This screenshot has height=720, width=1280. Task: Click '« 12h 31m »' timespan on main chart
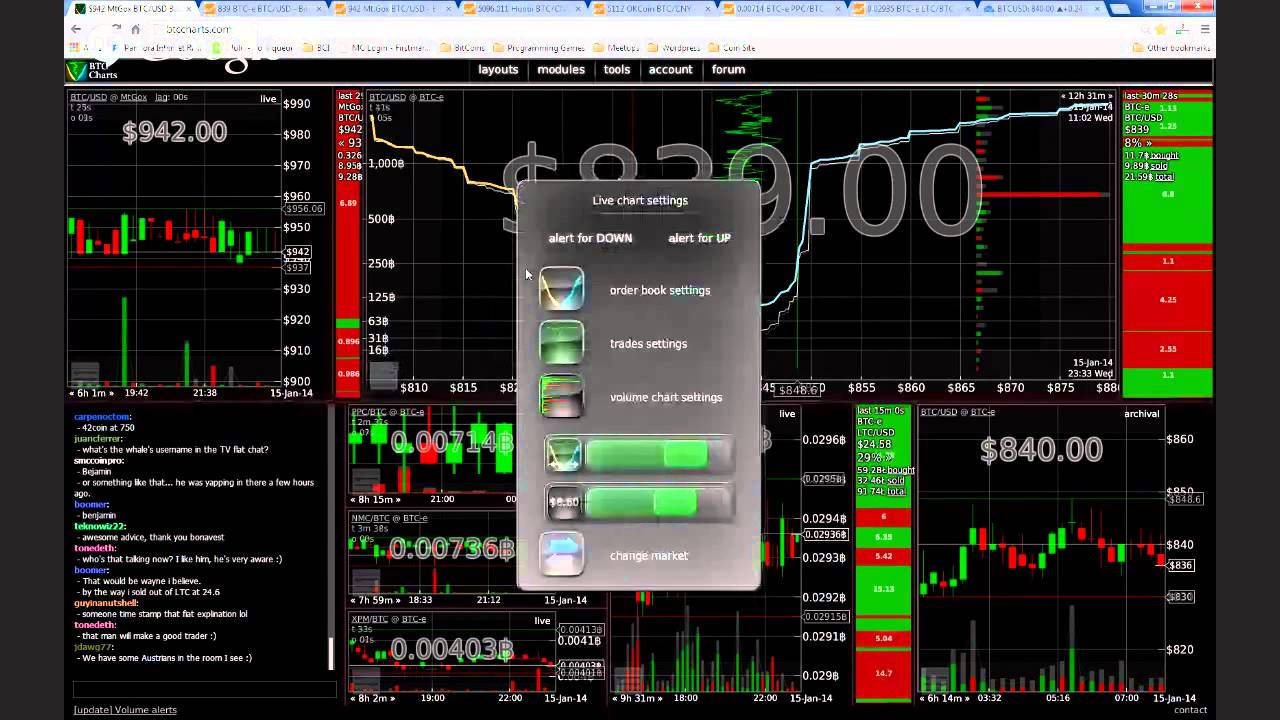coord(1086,96)
